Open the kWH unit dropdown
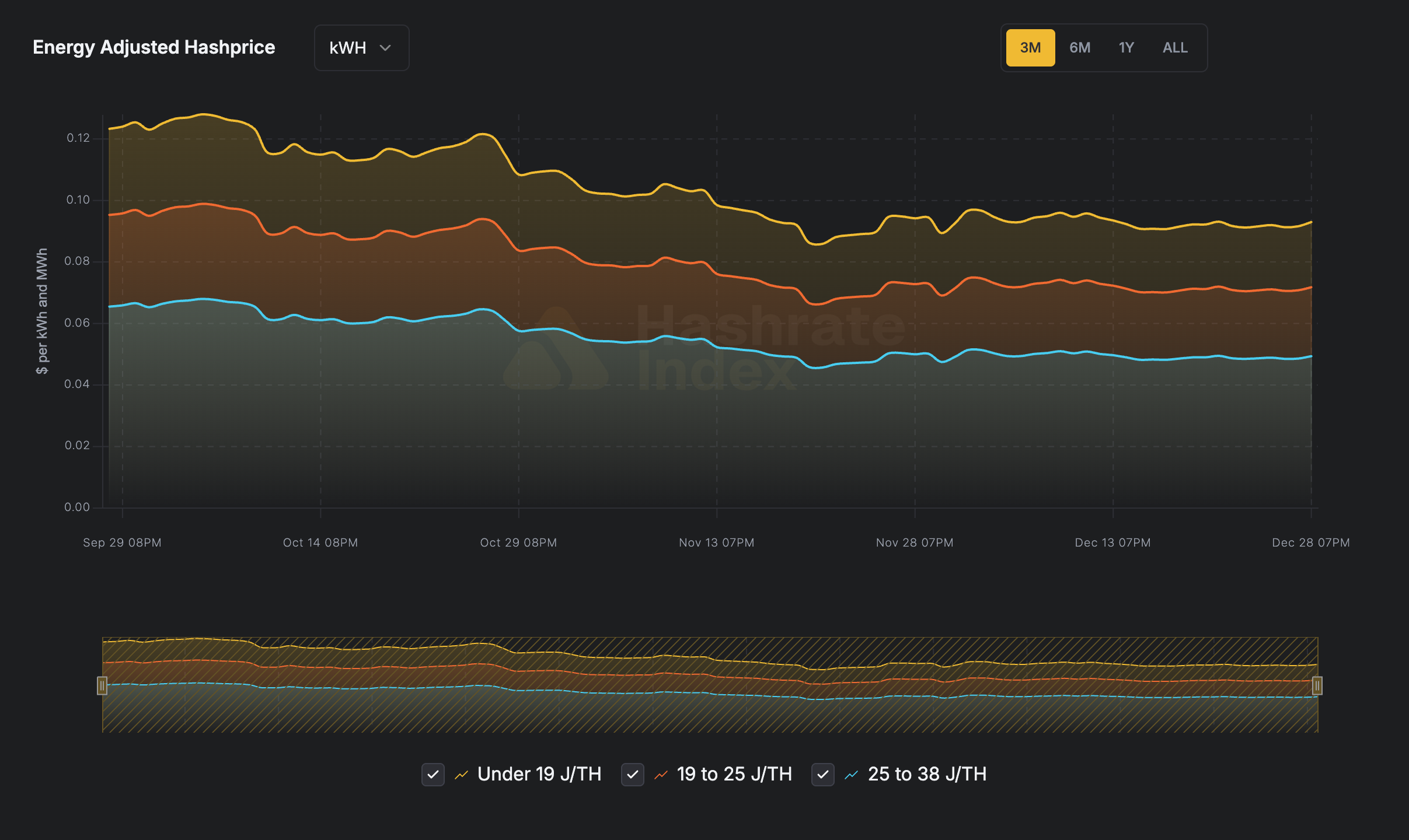 [361, 48]
